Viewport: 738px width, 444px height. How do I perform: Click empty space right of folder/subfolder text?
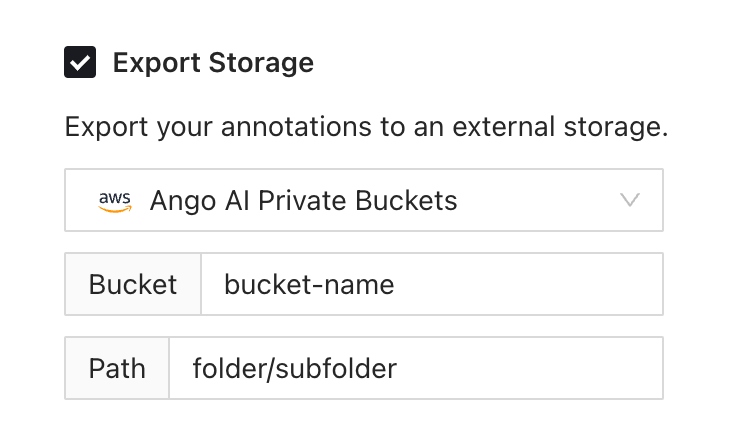(530, 368)
